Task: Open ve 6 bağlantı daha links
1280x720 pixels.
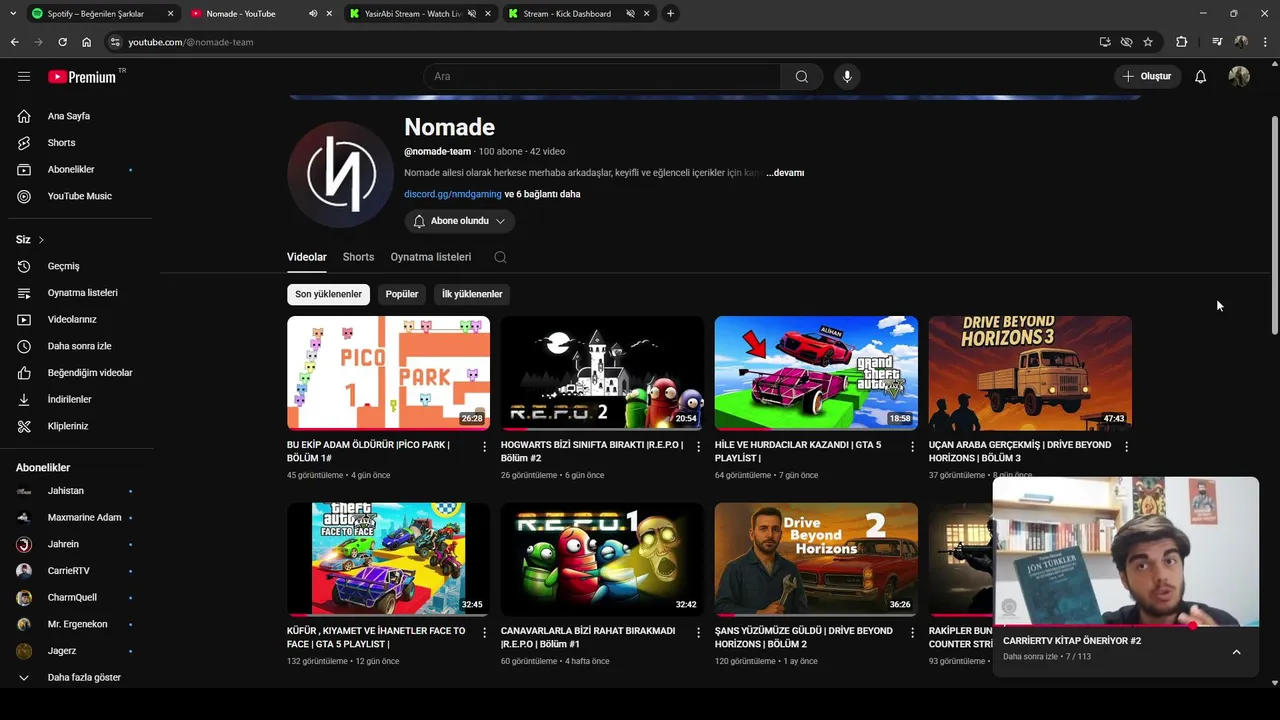Action: (542, 194)
